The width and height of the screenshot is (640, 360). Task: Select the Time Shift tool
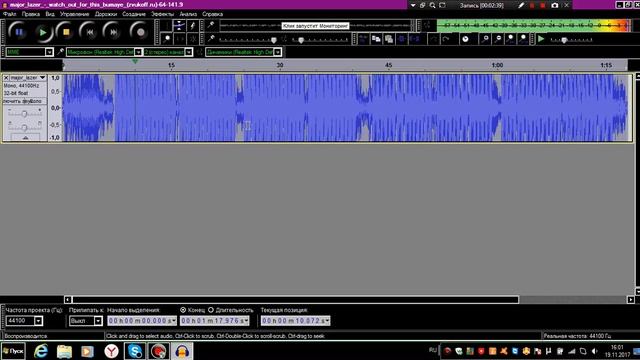click(179, 39)
